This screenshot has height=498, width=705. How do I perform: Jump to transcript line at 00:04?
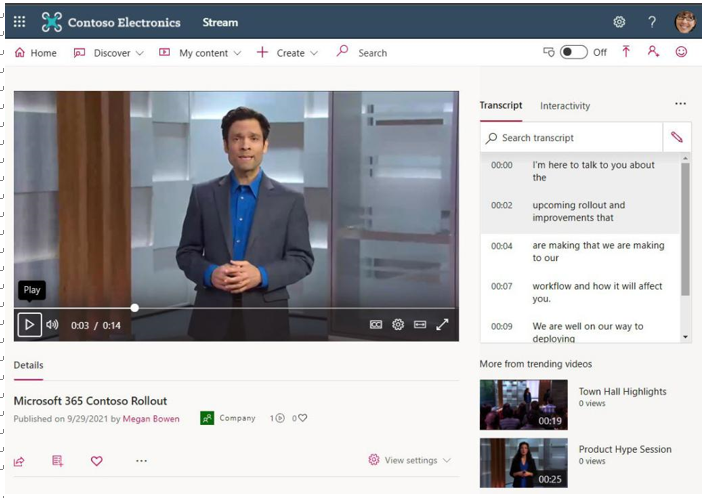pyautogui.click(x=580, y=252)
